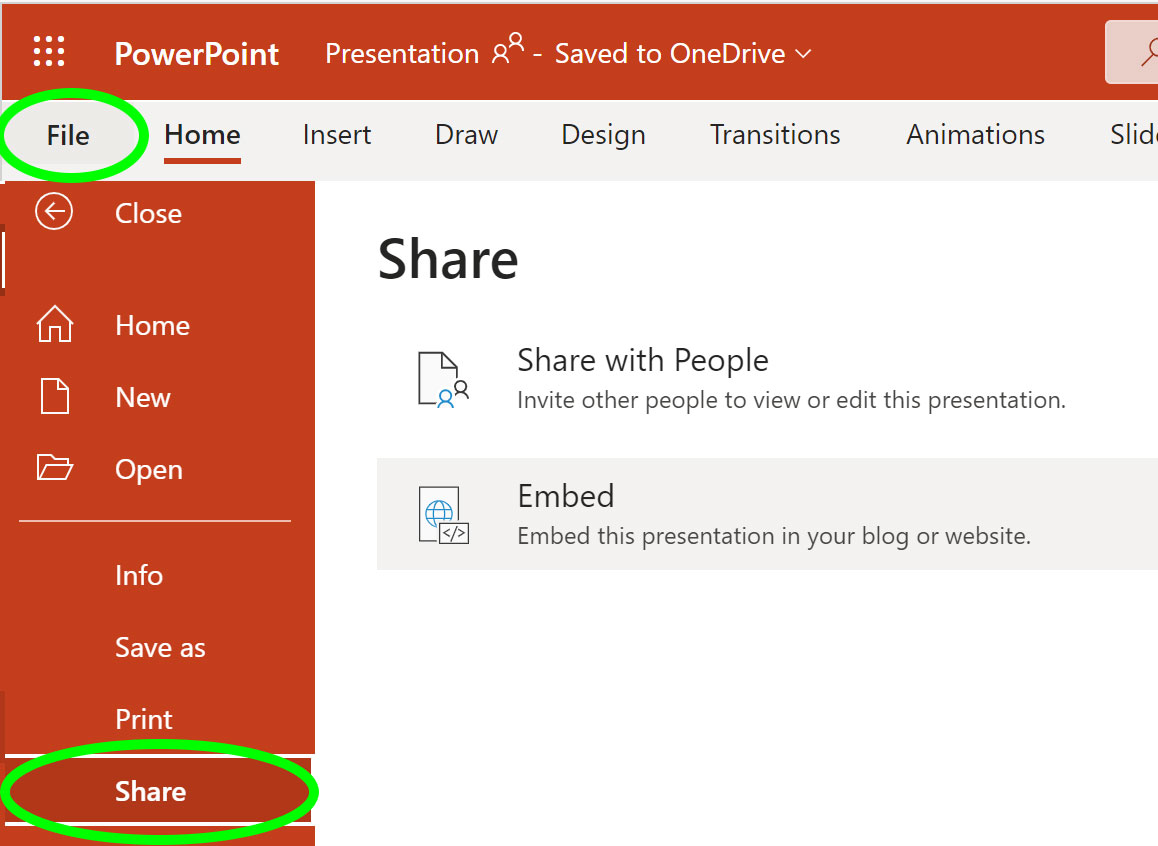Click the Share page heading

pyautogui.click(x=448, y=259)
